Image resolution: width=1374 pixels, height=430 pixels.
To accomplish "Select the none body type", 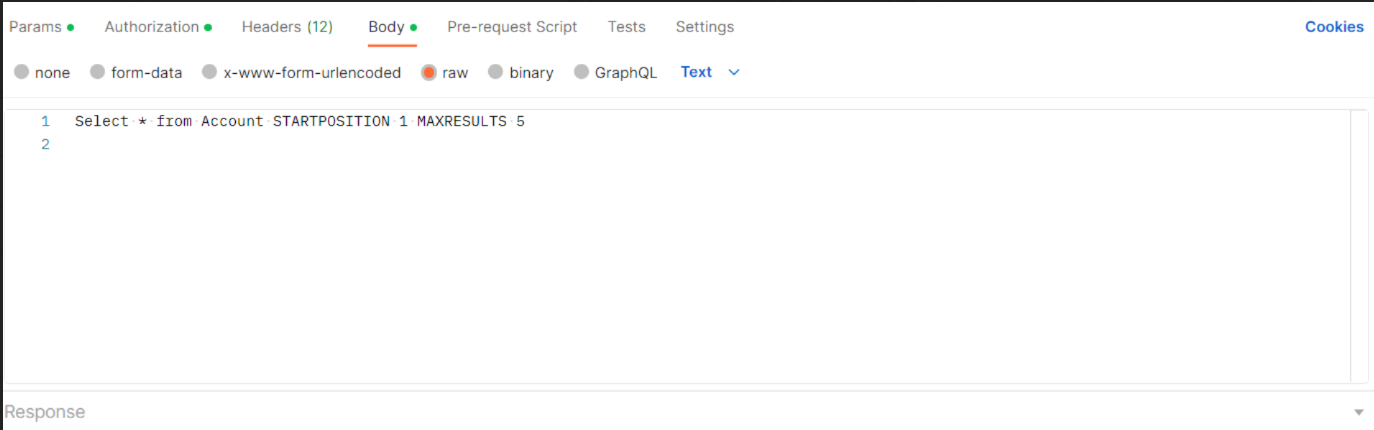I will click(22, 72).
